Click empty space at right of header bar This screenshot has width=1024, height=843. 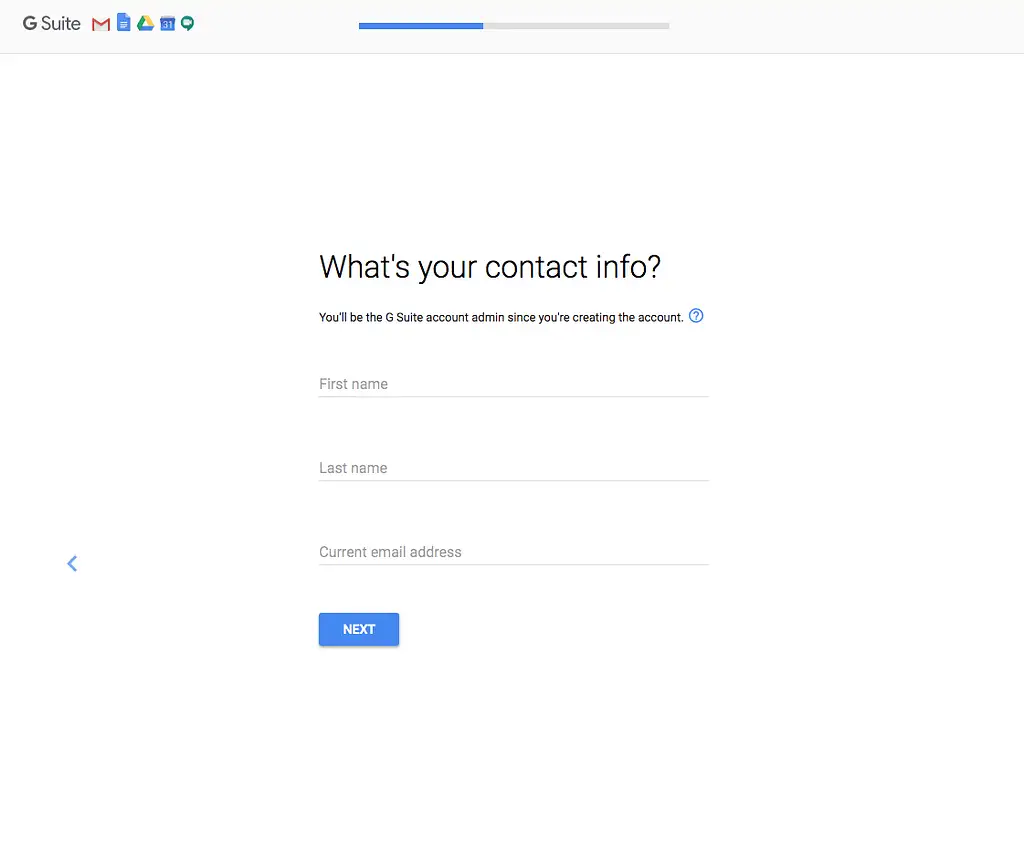pyautogui.click(x=850, y=26)
